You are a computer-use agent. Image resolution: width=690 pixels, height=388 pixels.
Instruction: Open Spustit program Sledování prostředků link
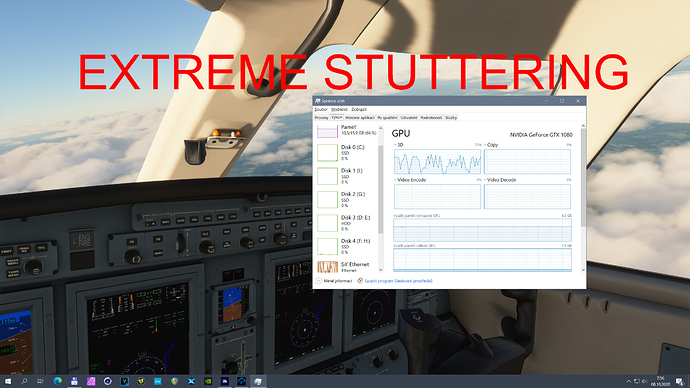398,281
